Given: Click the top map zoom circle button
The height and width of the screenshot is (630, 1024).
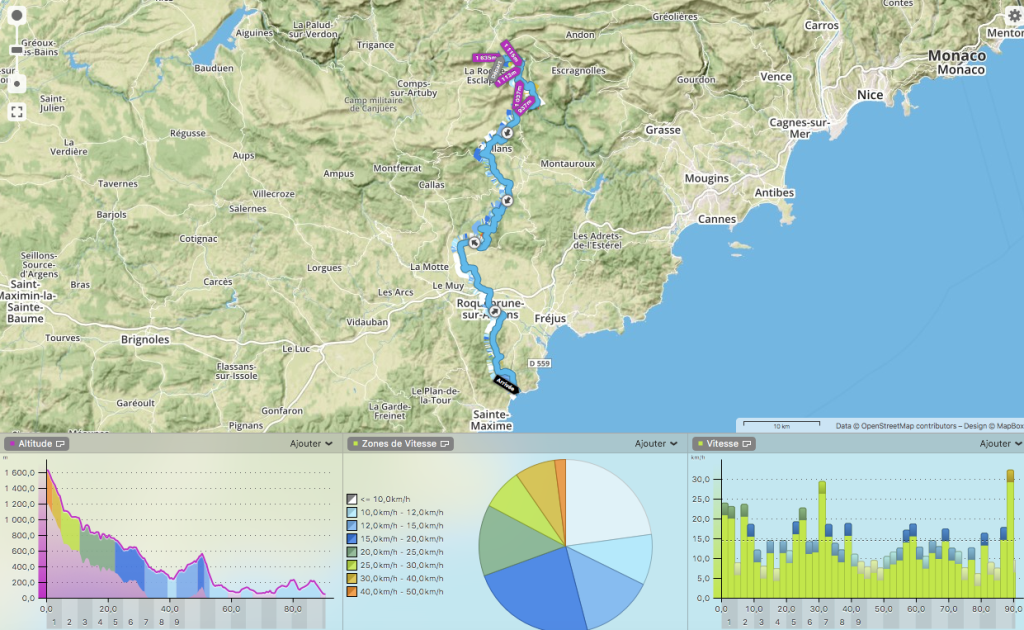Looking at the screenshot, I should pyautogui.click(x=16, y=18).
